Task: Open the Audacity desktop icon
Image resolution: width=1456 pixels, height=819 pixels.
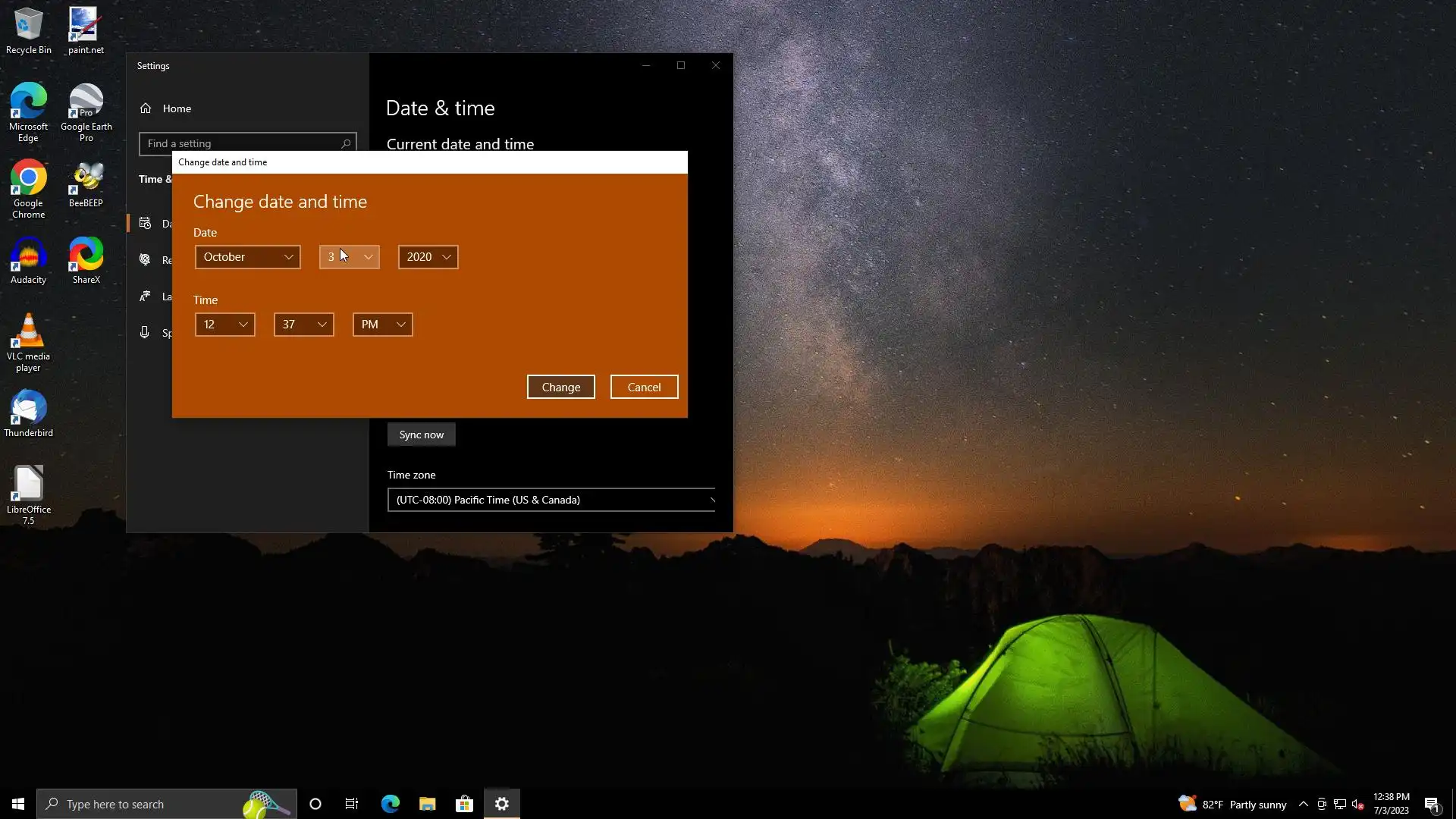Action: coord(28,260)
